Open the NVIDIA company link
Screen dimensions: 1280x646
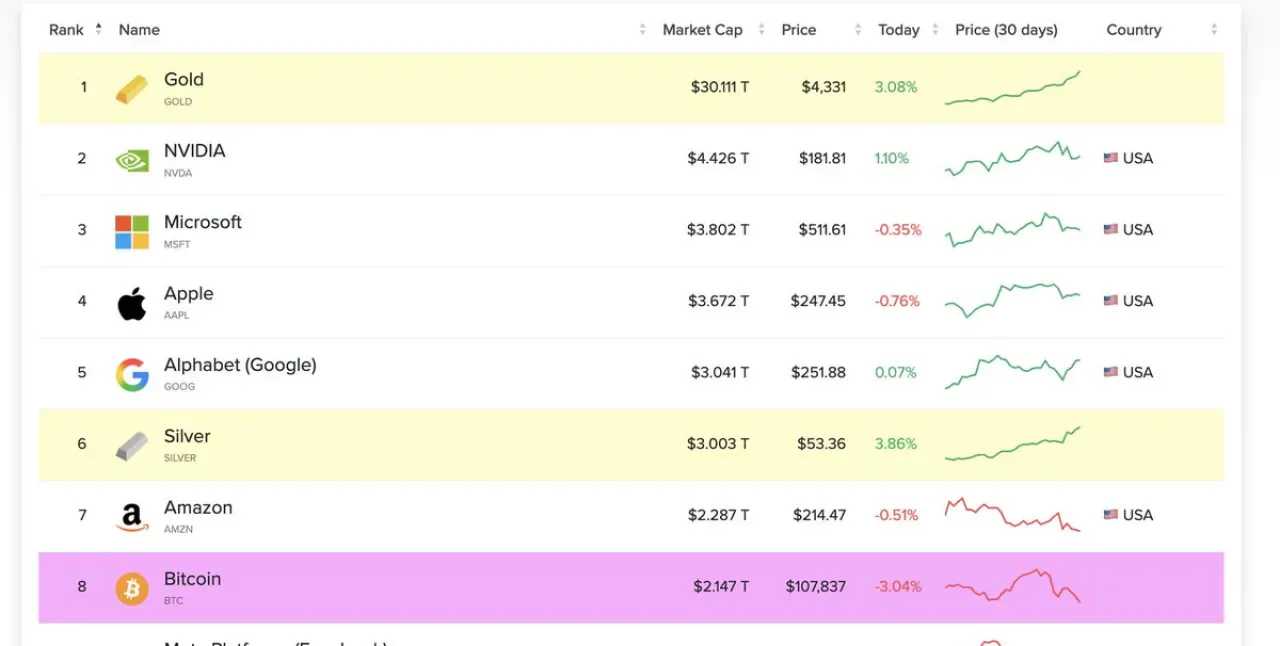(195, 151)
